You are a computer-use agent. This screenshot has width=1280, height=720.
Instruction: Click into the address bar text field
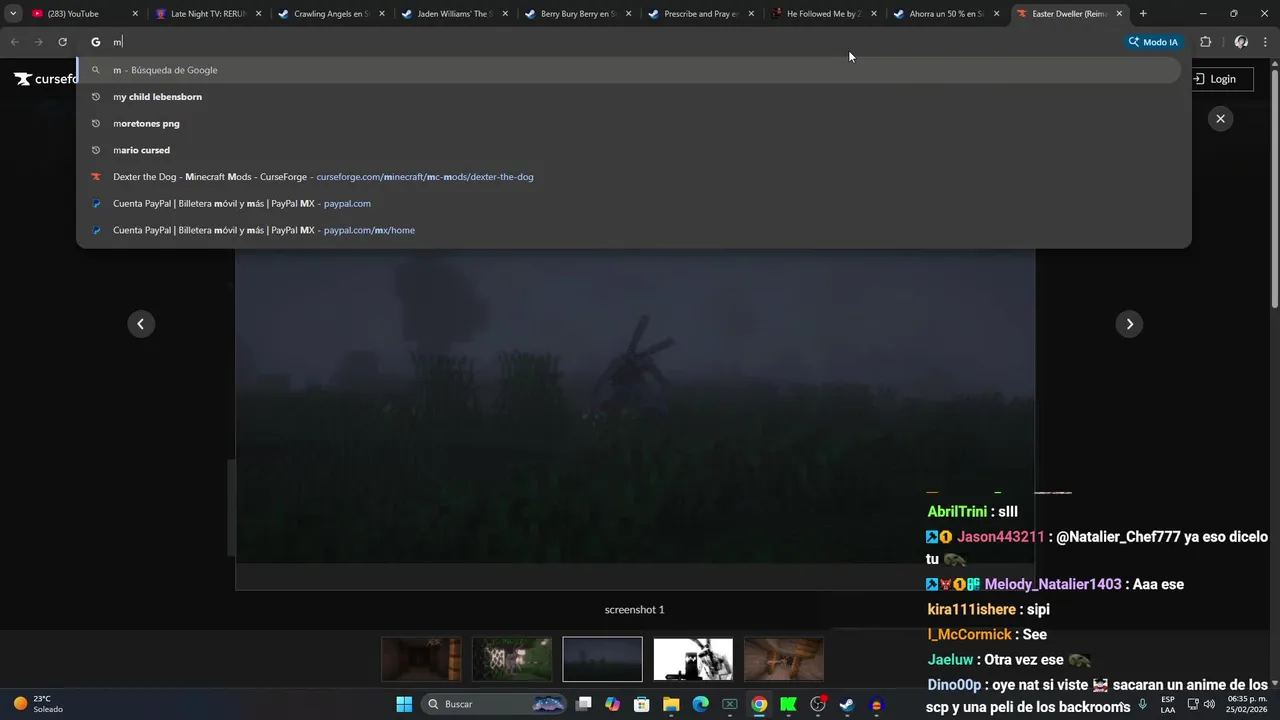[x=600, y=42]
